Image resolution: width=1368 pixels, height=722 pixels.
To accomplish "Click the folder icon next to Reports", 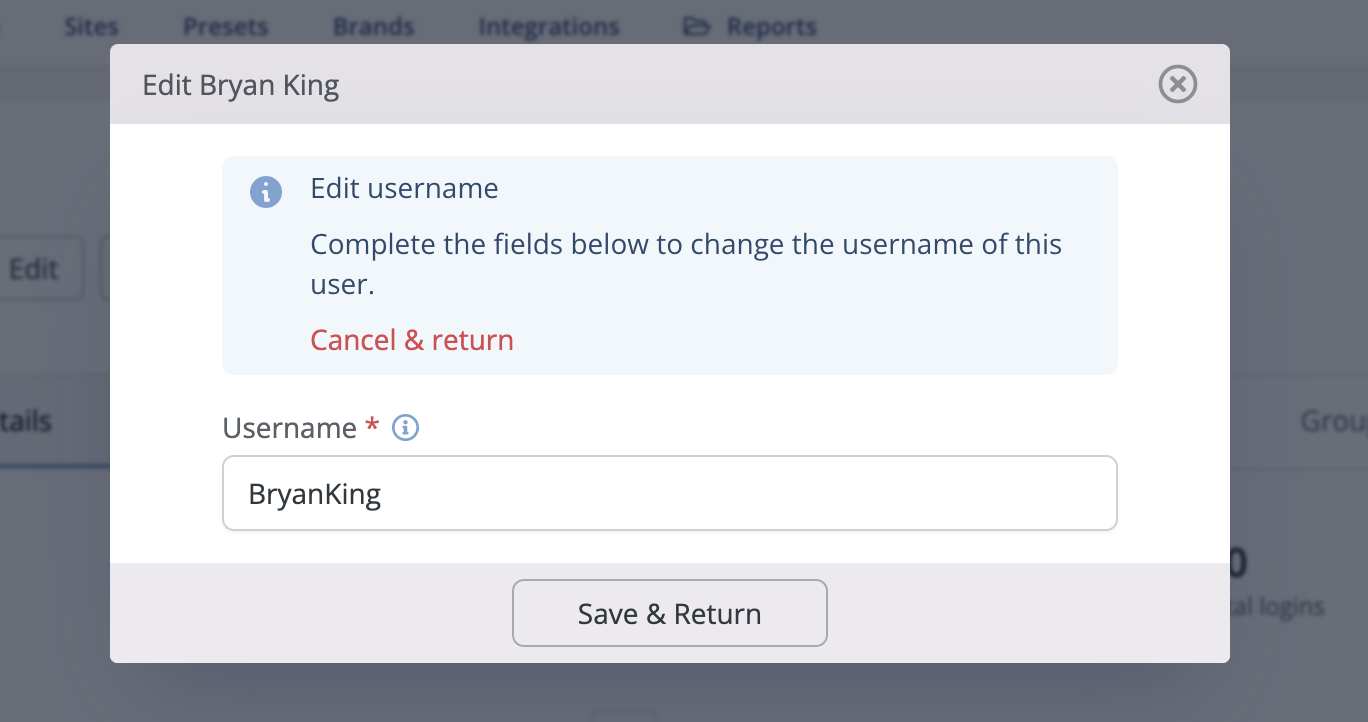I will (x=696, y=26).
